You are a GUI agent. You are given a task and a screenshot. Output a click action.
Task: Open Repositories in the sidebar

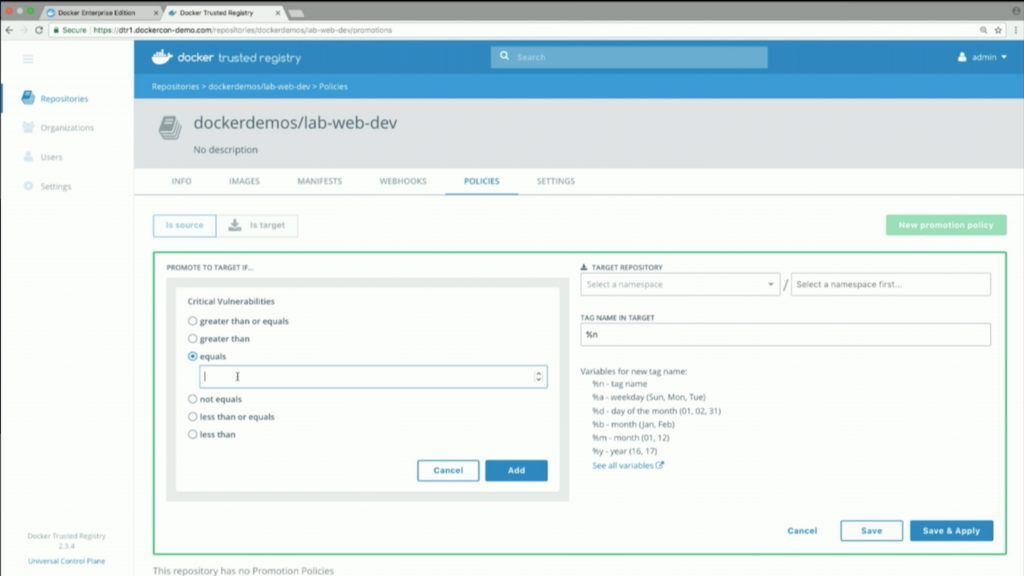click(x=64, y=99)
